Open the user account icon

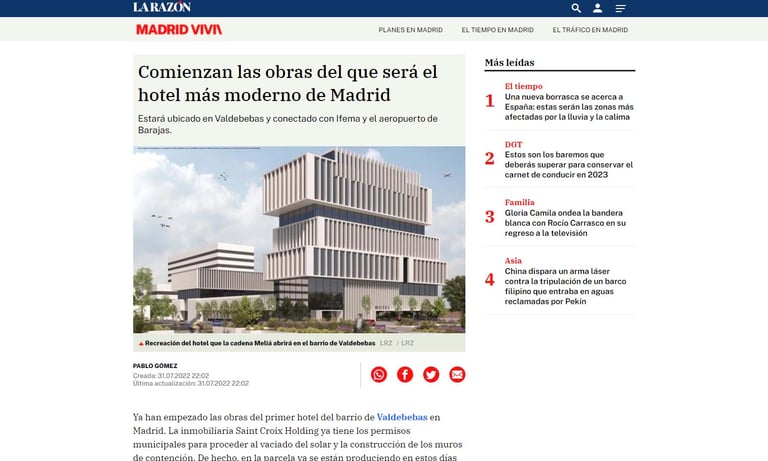[598, 8]
